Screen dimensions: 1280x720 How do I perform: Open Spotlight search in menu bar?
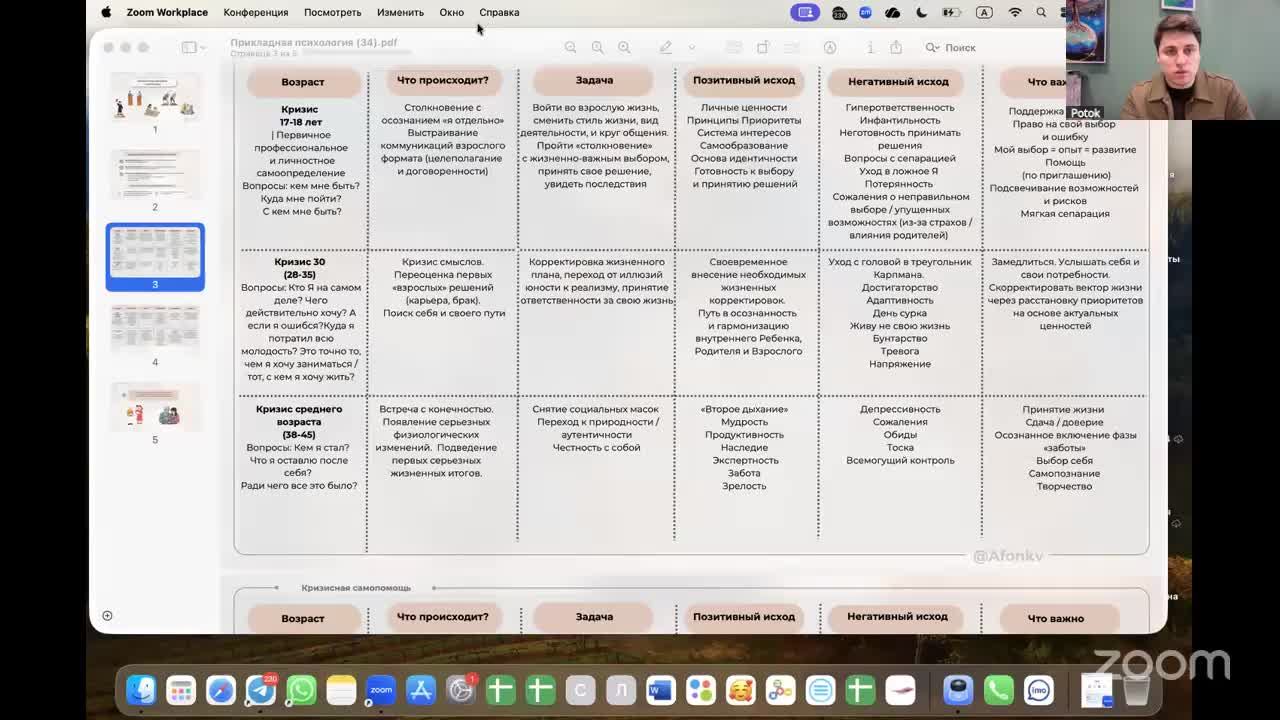(1041, 12)
